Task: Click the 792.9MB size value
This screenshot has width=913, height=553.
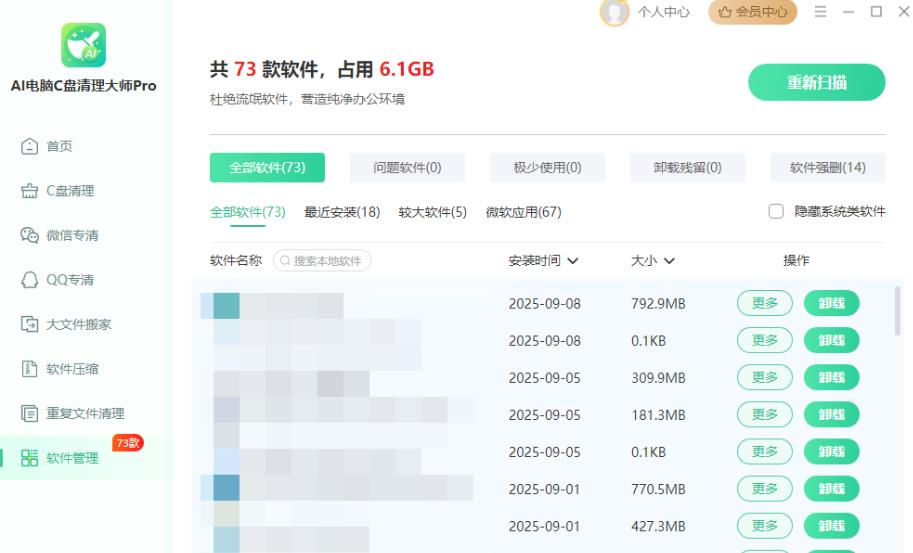Action: click(x=659, y=304)
